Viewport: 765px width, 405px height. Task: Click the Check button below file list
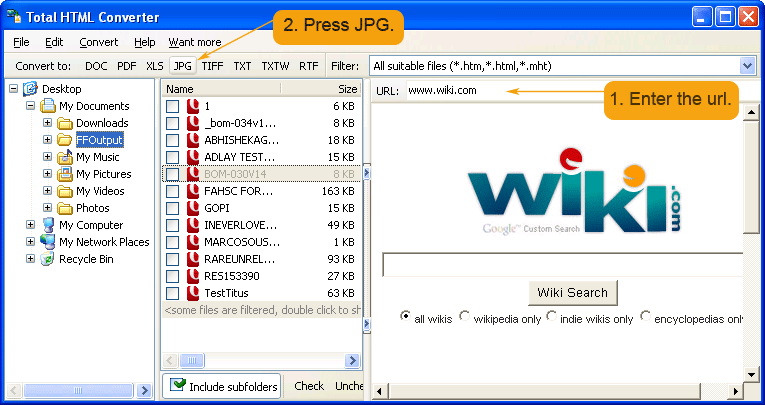309,386
